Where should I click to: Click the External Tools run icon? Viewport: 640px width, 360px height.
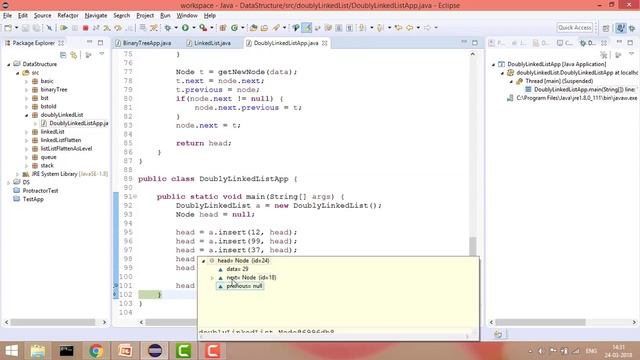[203, 28]
